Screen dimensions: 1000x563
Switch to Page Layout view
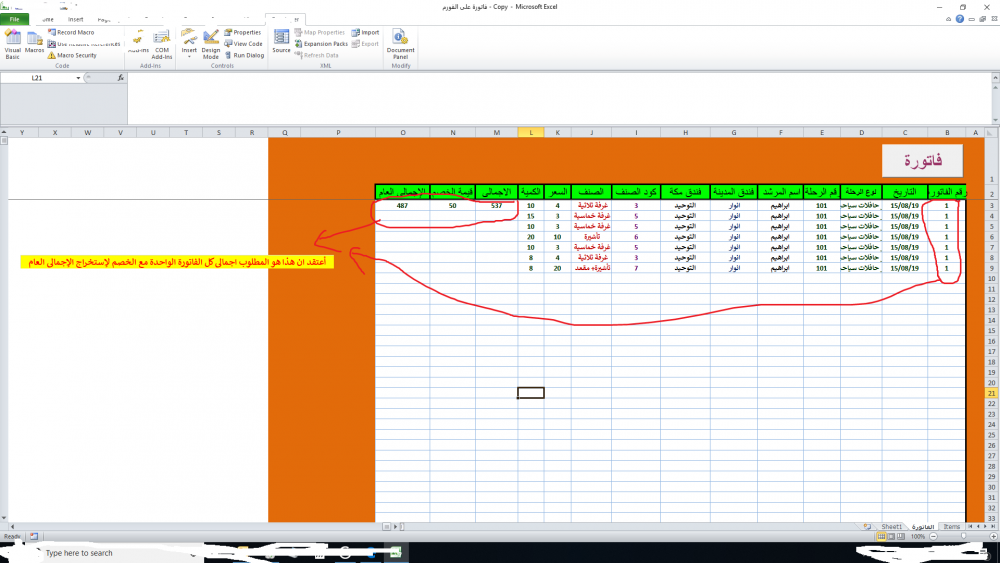[891, 537]
